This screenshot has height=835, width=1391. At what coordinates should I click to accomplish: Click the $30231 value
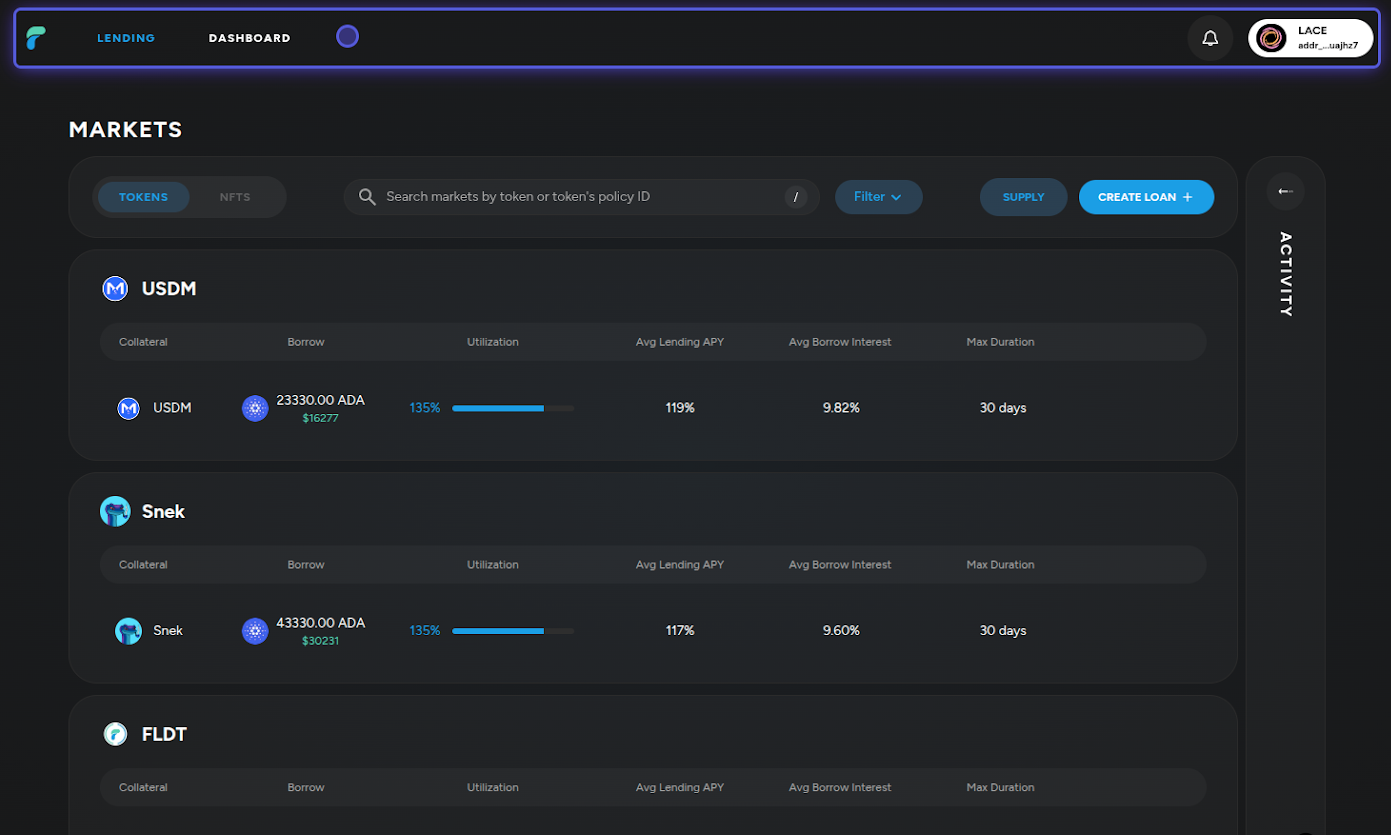click(321, 641)
